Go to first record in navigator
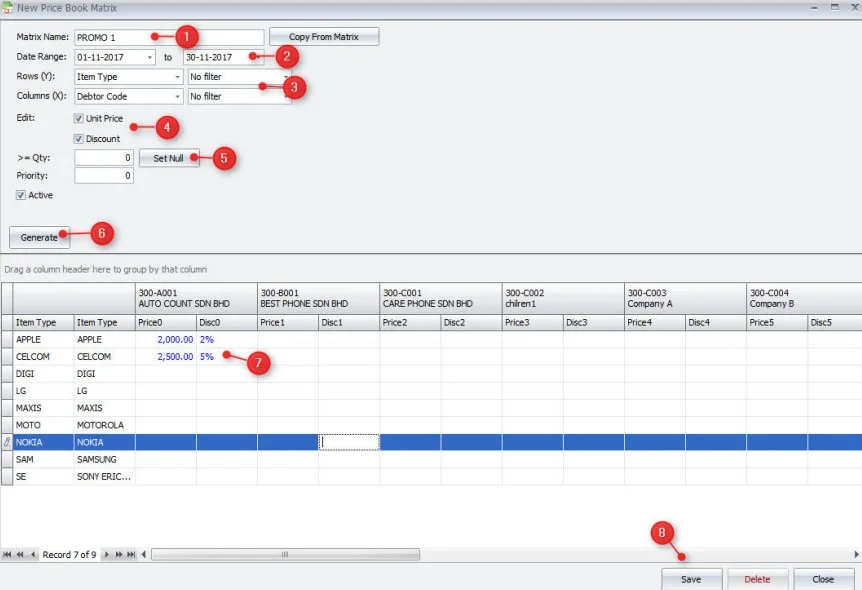Viewport: 862px width, 590px height. (x=8, y=554)
